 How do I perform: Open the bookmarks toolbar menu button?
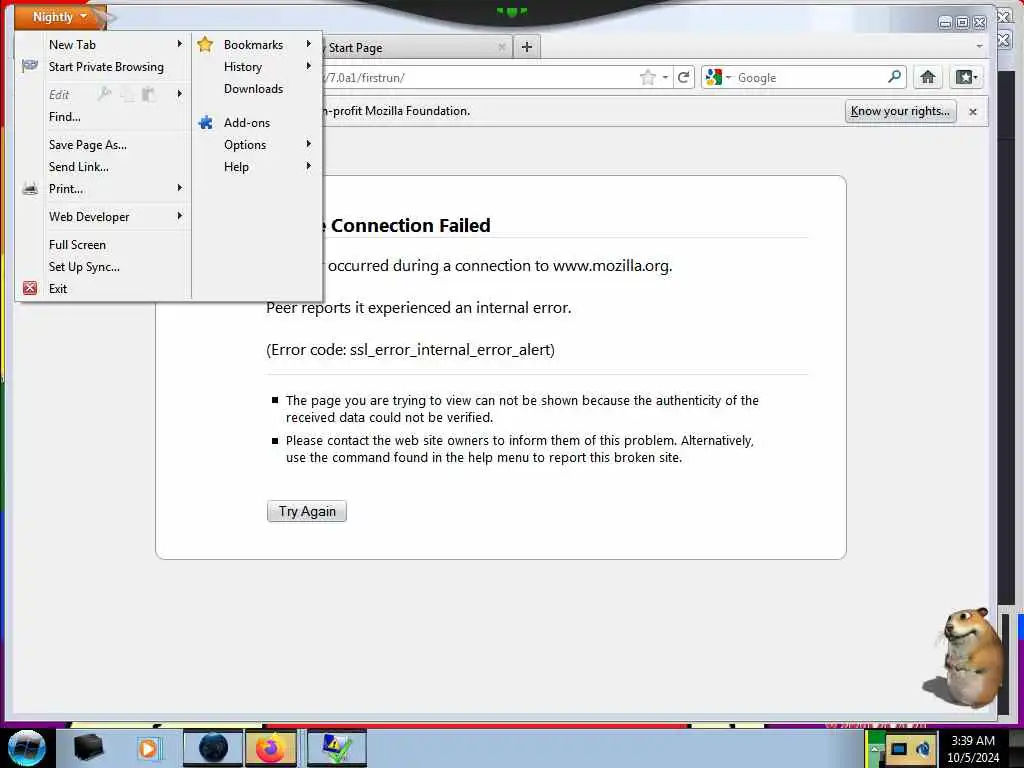(965, 77)
